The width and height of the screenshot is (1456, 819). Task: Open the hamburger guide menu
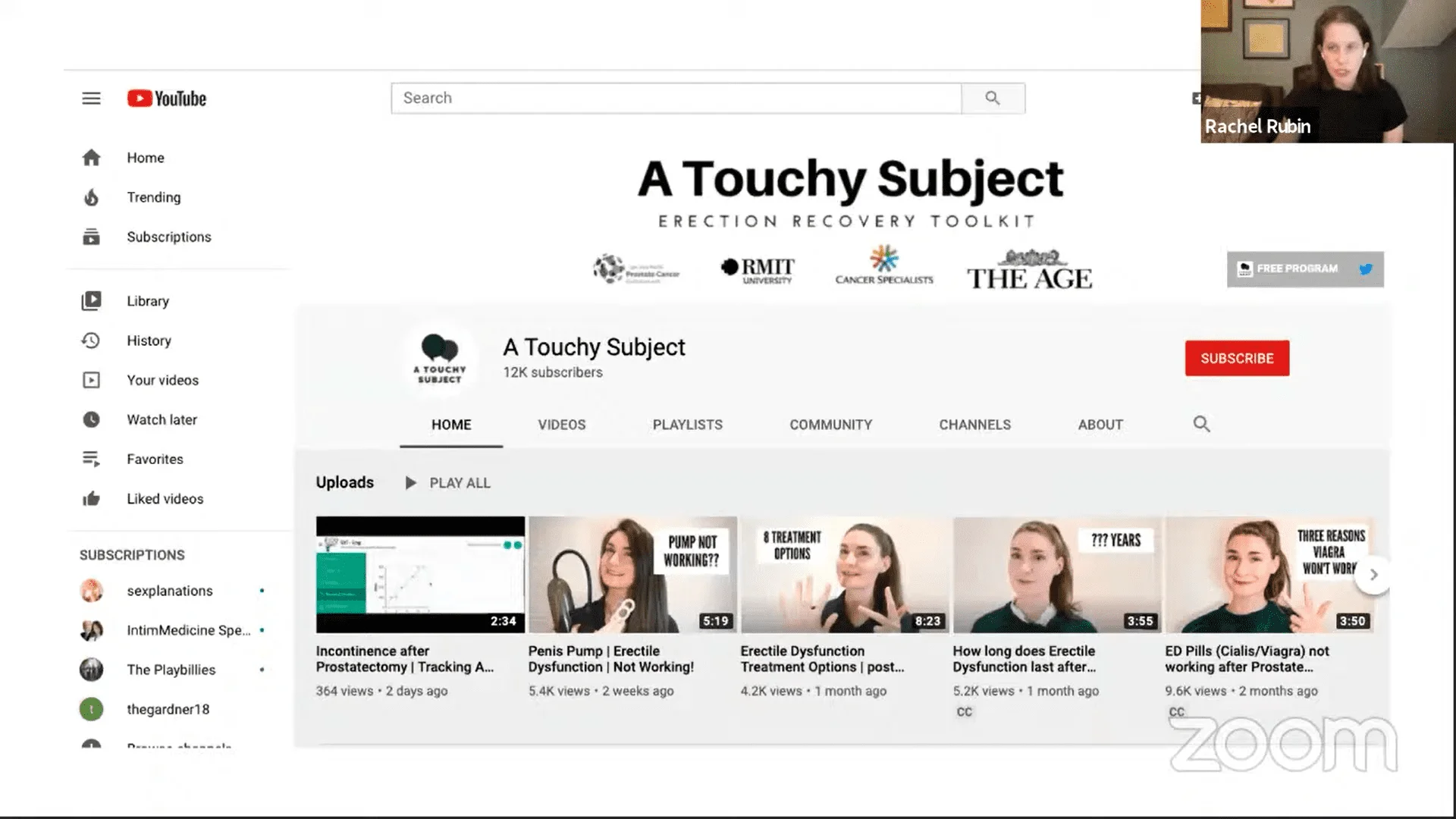91,99
